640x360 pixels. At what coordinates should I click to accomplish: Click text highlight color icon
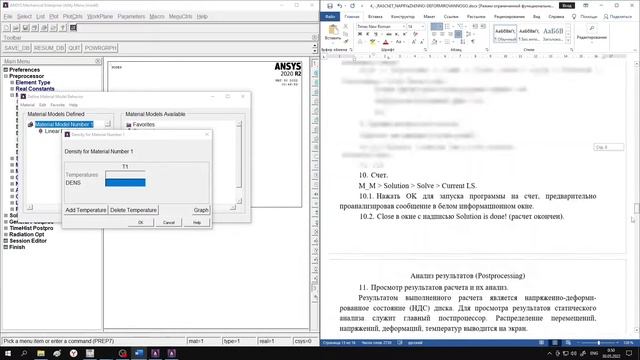pyautogui.click(x=372, y=42)
